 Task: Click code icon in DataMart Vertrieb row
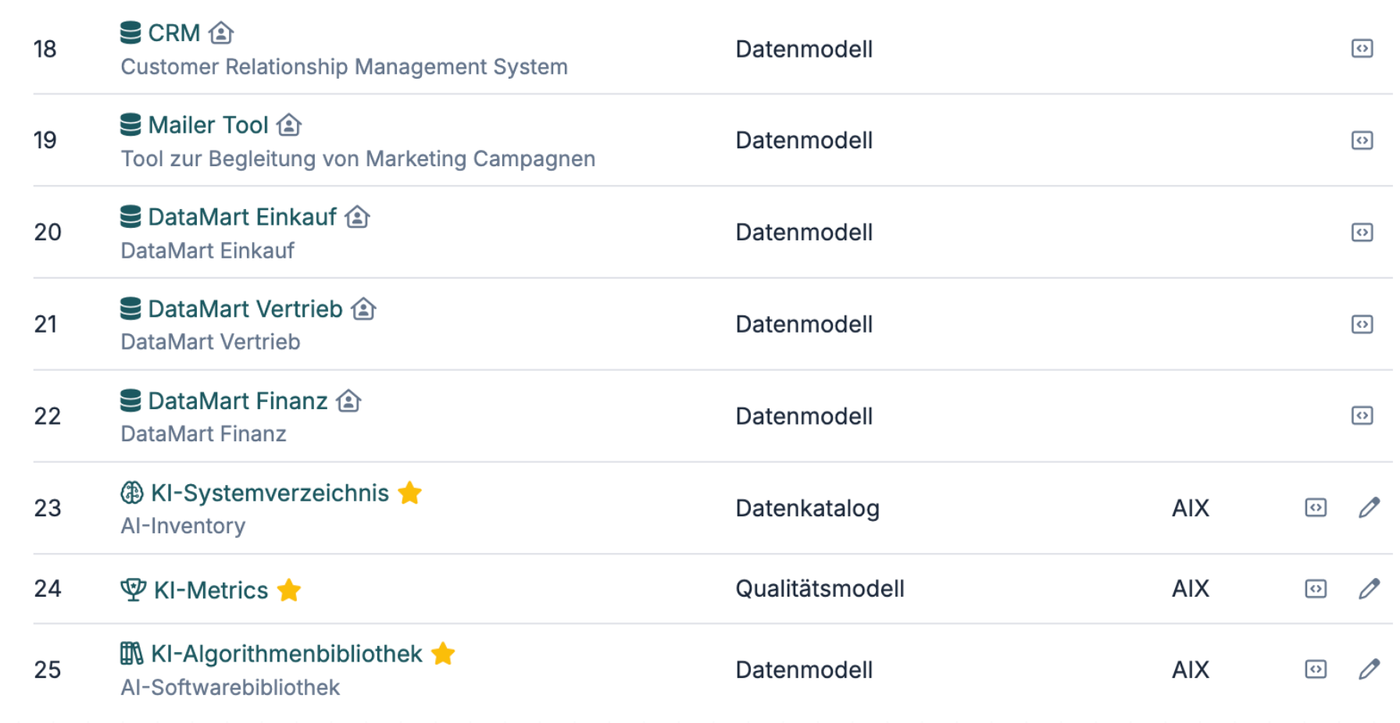click(x=1362, y=324)
